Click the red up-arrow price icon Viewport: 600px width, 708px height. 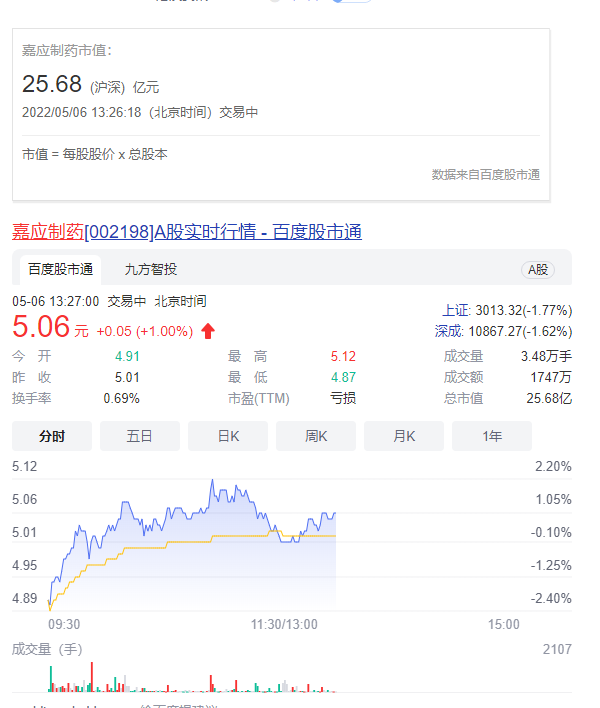pos(208,331)
